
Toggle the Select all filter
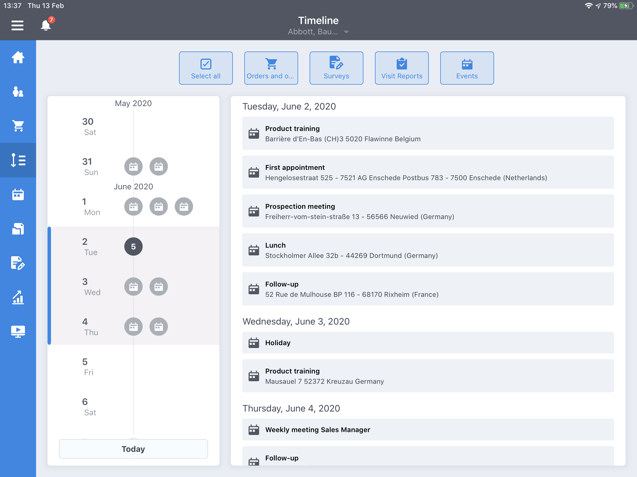pos(206,68)
